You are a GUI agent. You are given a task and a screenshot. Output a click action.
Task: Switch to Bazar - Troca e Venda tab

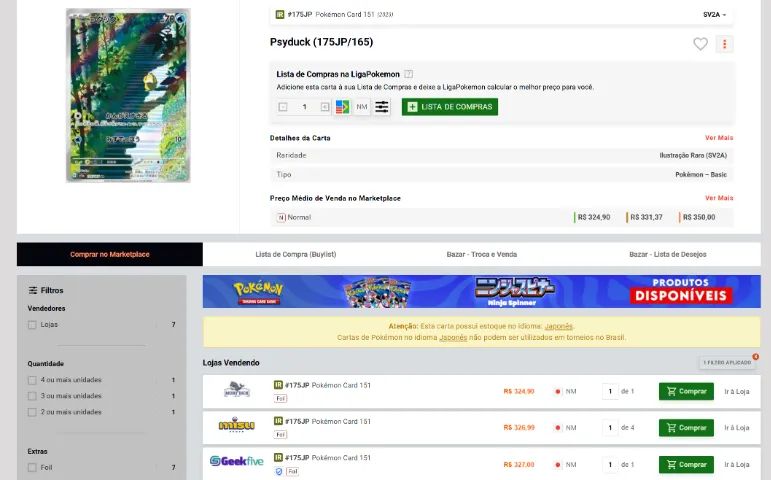481,254
